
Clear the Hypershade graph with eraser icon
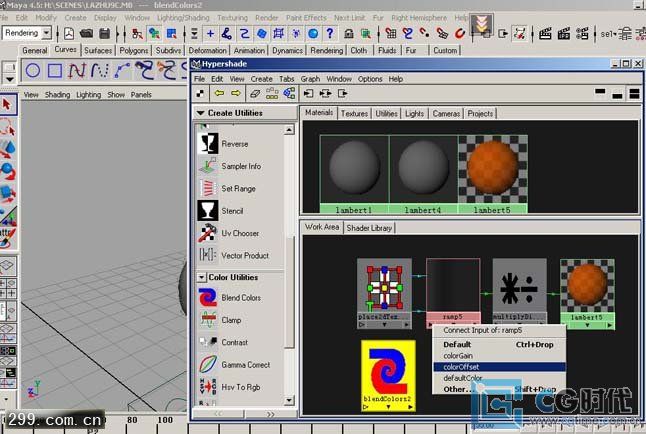[x=255, y=94]
